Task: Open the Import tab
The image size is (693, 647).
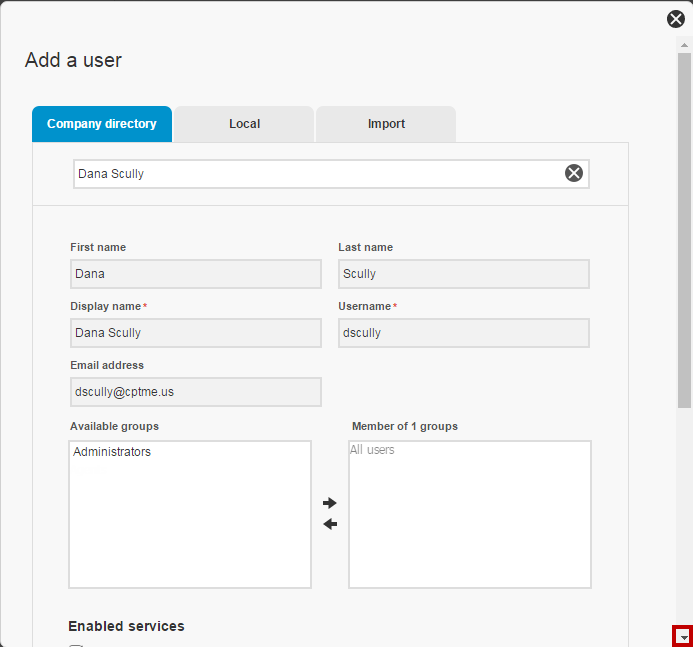Action: pyautogui.click(x=386, y=124)
